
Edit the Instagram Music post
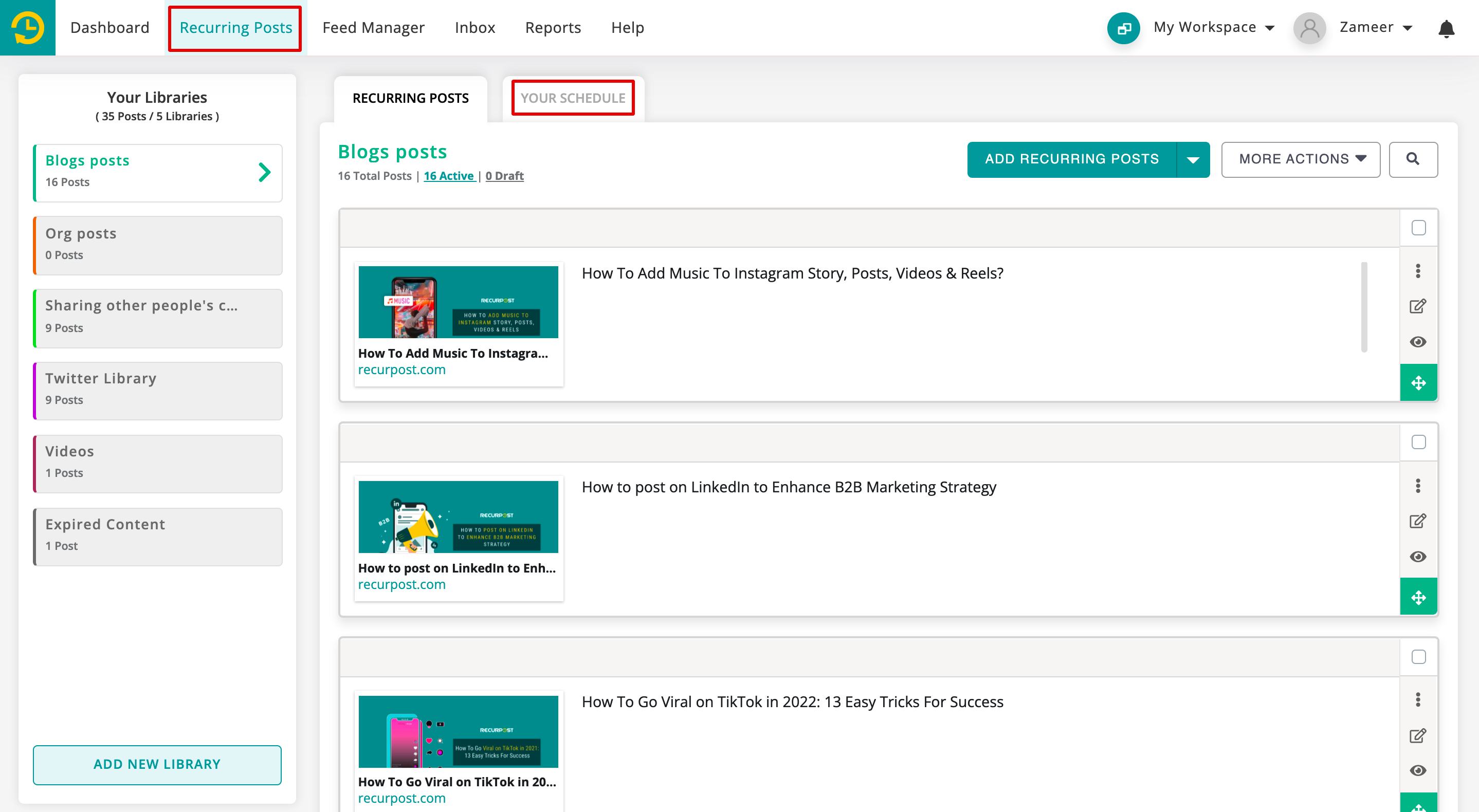[x=1417, y=306]
